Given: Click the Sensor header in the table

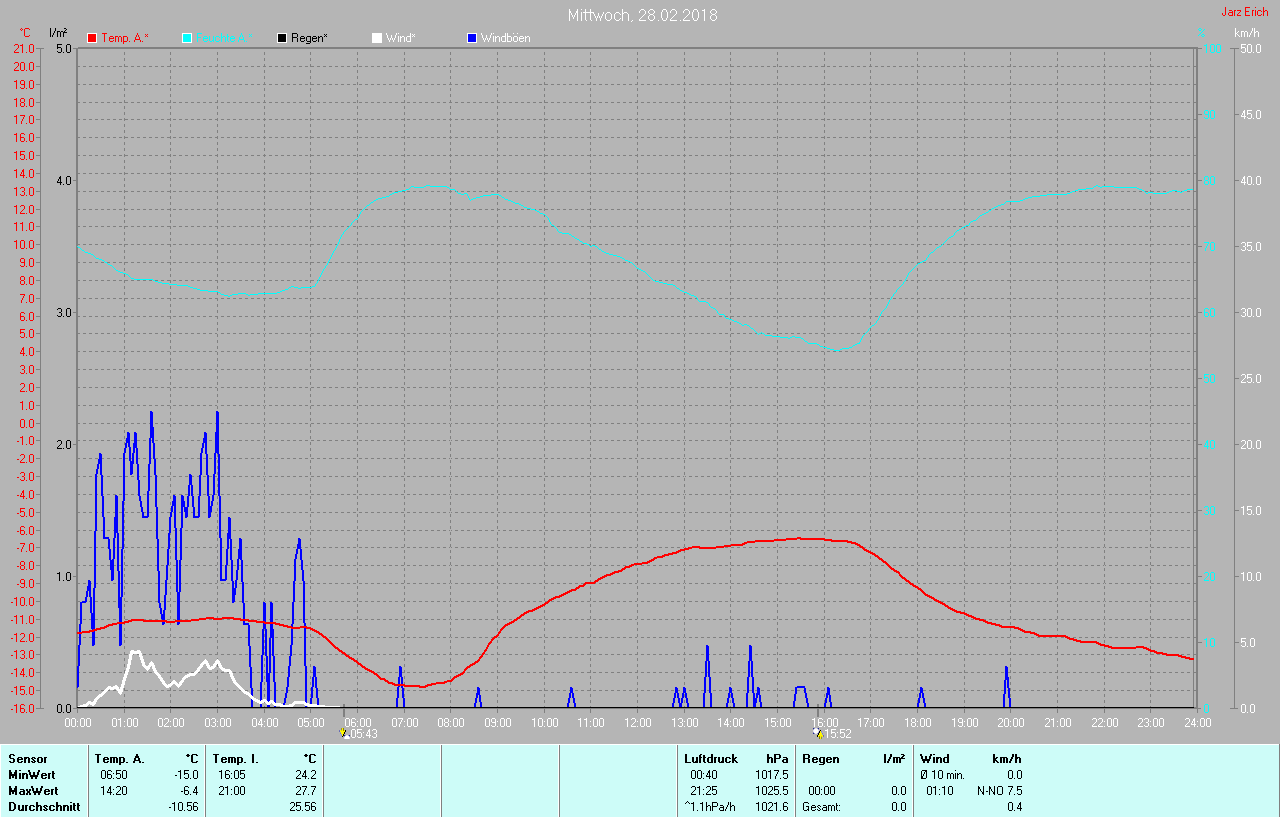Looking at the screenshot, I should (27, 759).
